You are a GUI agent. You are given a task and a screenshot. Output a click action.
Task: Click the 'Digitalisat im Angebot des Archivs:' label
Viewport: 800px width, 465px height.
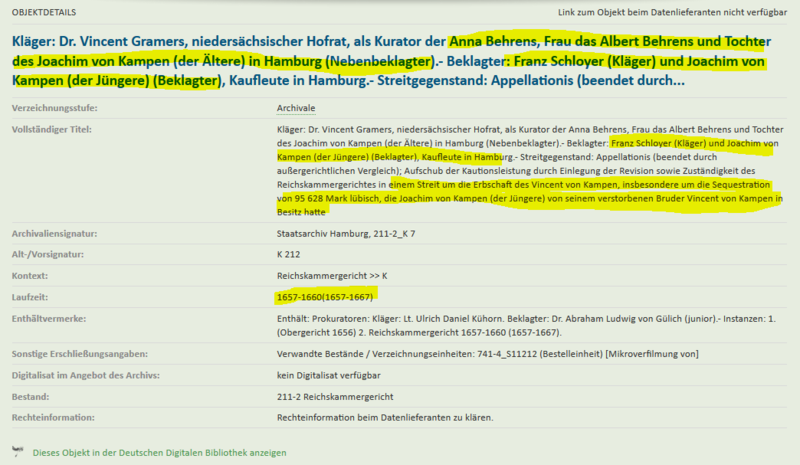[x=88, y=375]
